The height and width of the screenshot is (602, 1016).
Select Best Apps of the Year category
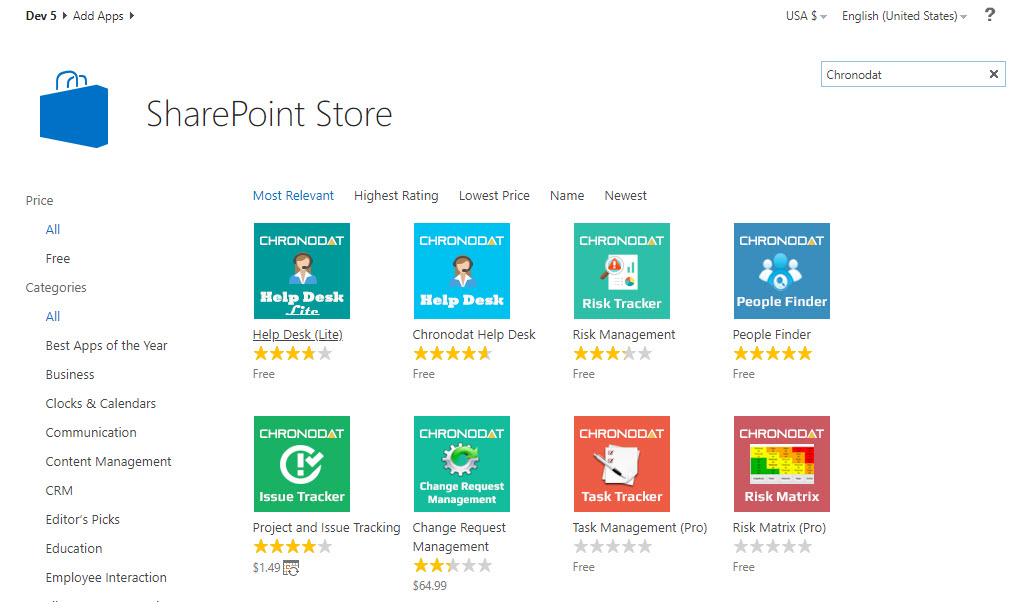pos(106,345)
